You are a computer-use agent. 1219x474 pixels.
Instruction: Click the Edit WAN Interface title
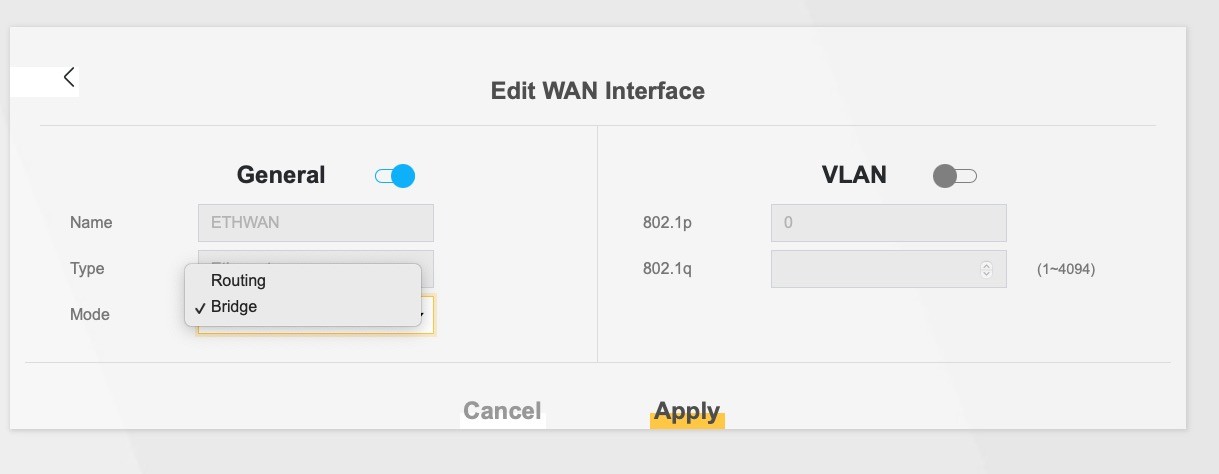point(597,91)
